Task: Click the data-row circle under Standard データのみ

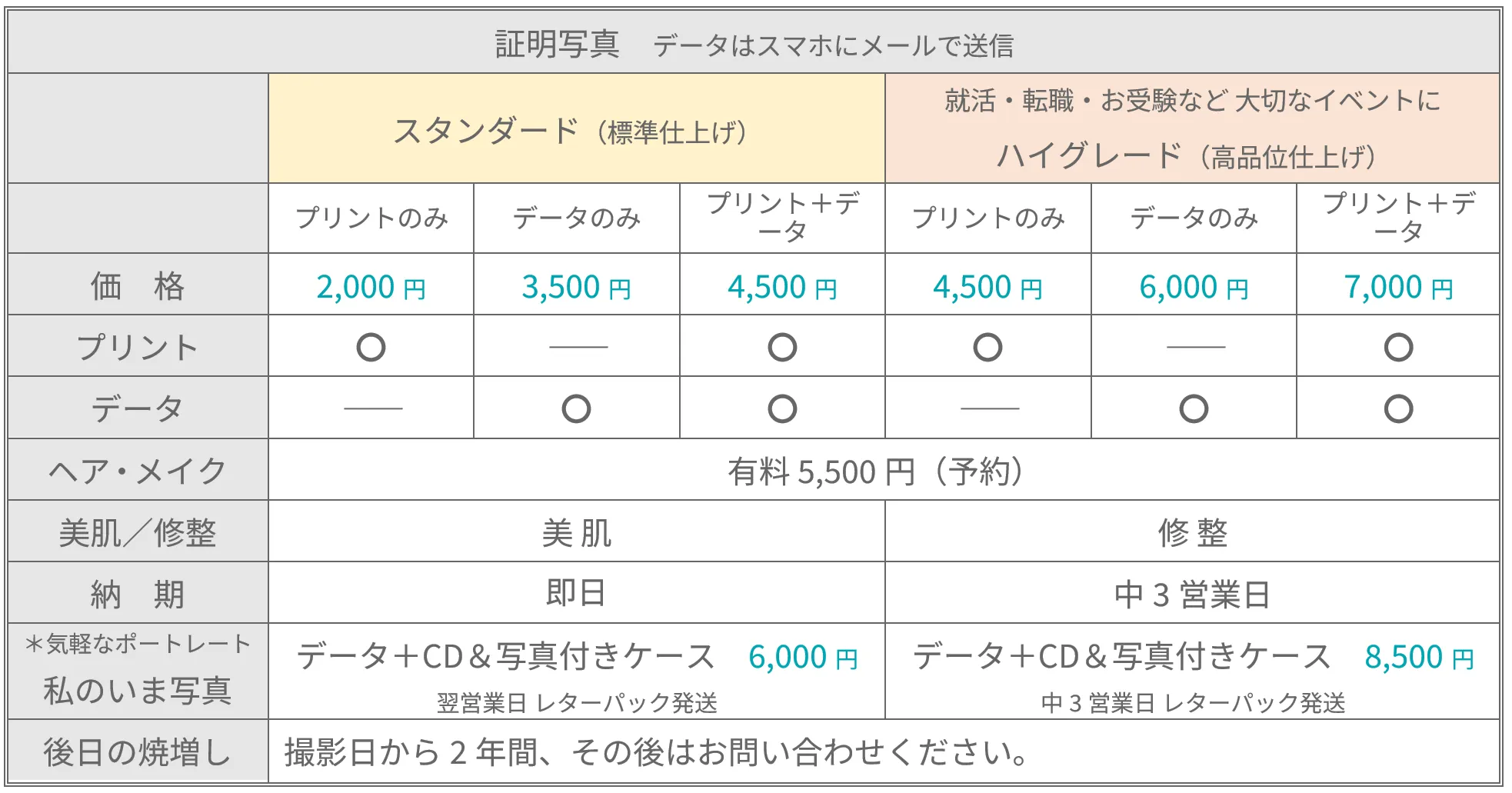Action: [x=576, y=408]
